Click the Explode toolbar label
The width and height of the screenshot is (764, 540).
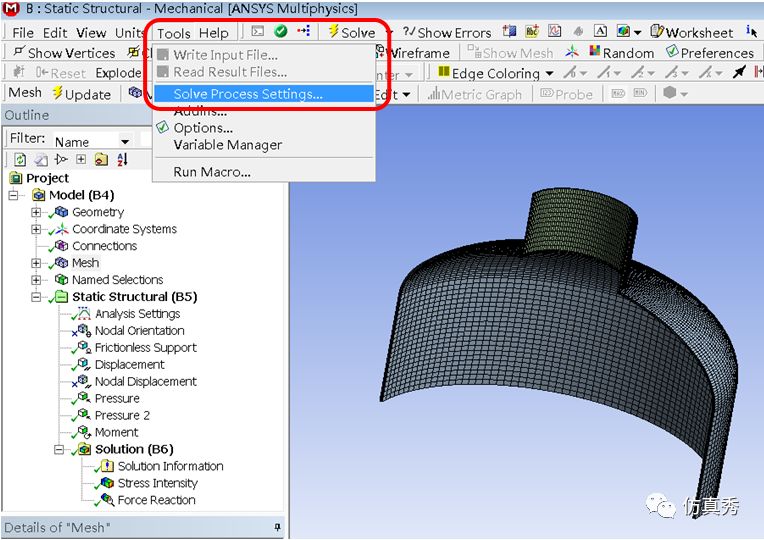point(118,73)
